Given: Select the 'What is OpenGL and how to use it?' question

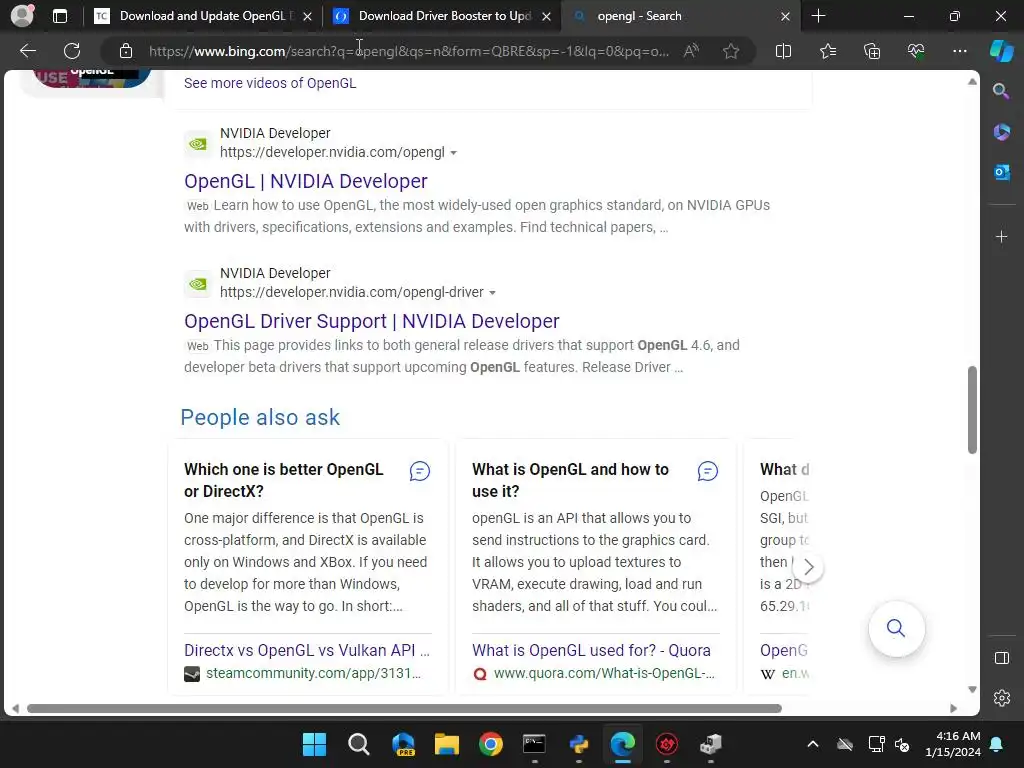Looking at the screenshot, I should (570, 480).
